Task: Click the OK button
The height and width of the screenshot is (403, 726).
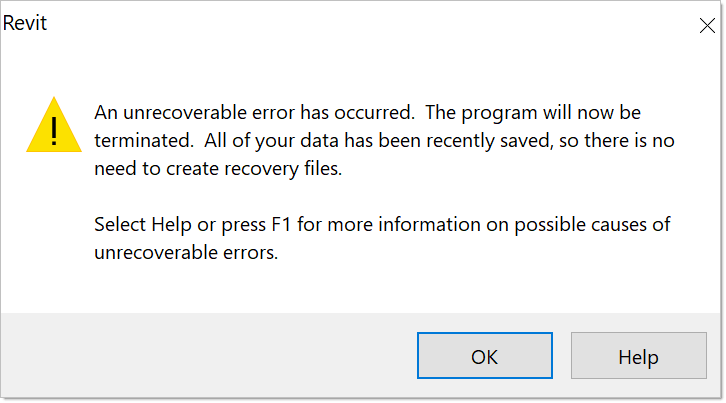Action: coord(484,357)
